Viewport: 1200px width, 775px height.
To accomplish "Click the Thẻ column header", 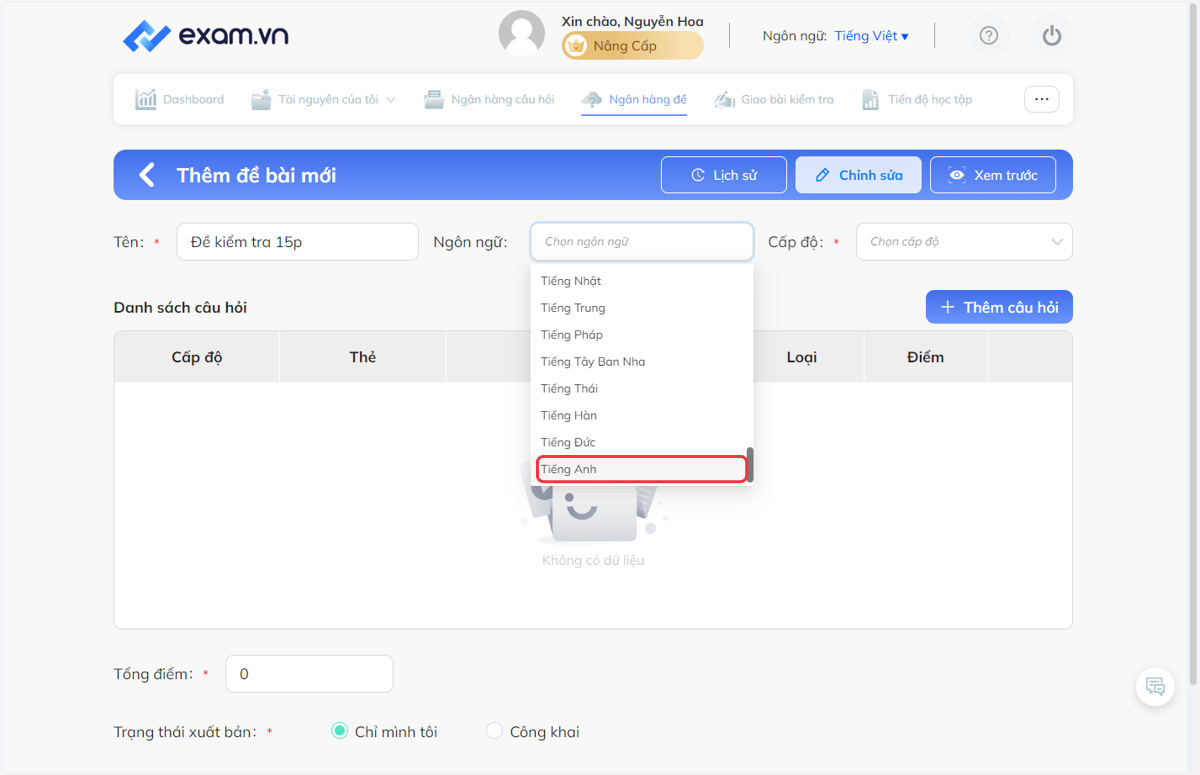I will pyautogui.click(x=363, y=357).
